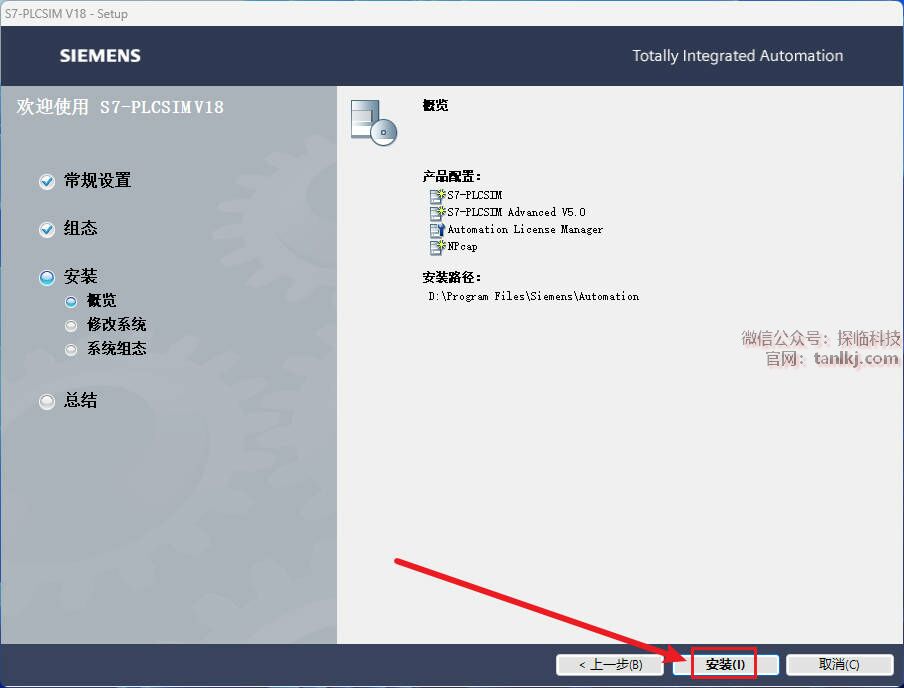The width and height of the screenshot is (904, 688).
Task: Click the S7-PLCSIM product icon
Action: tap(438, 196)
